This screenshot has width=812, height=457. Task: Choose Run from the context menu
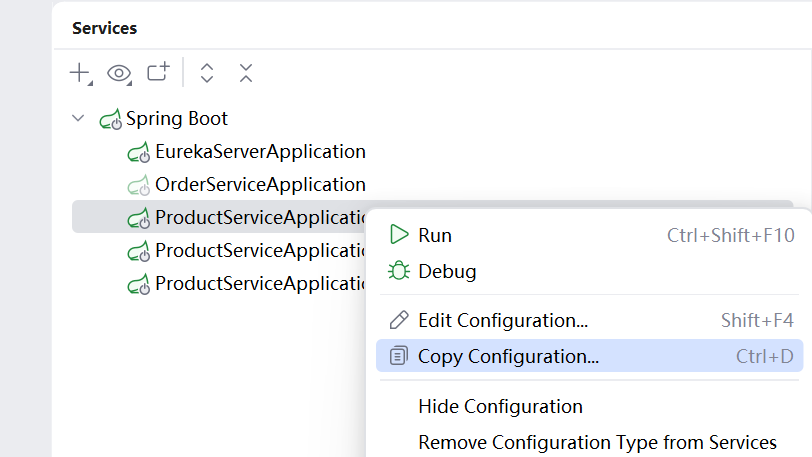tap(589, 235)
